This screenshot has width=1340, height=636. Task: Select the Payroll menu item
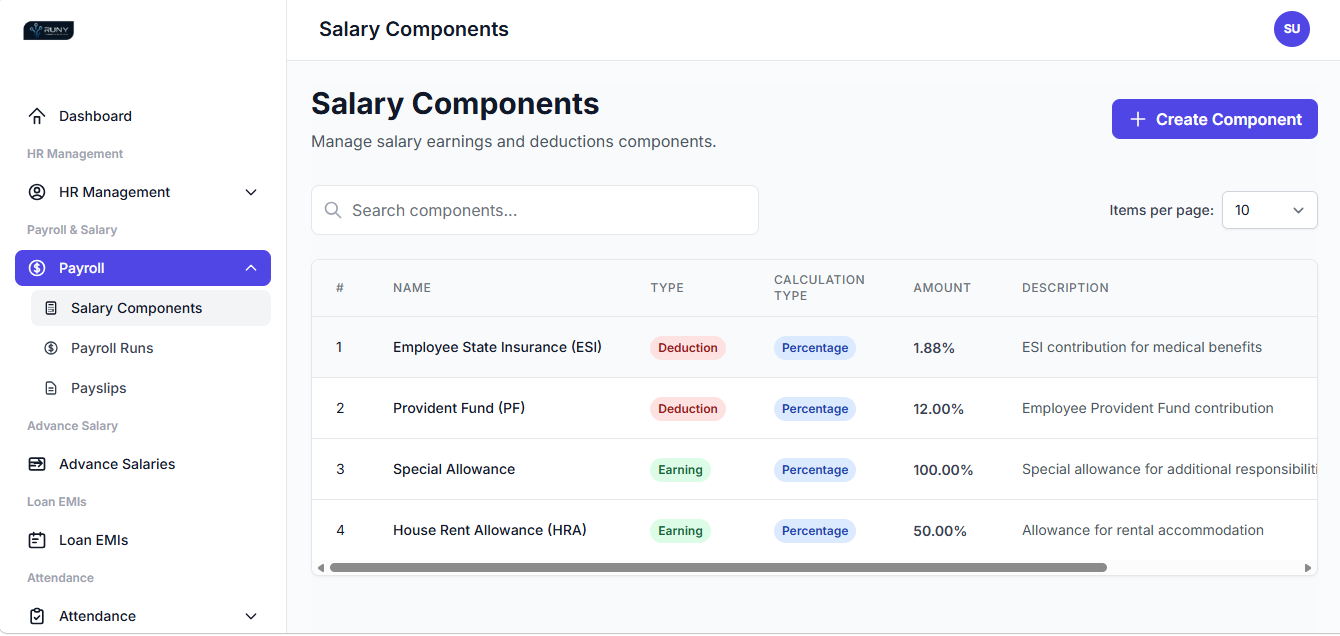coord(143,268)
